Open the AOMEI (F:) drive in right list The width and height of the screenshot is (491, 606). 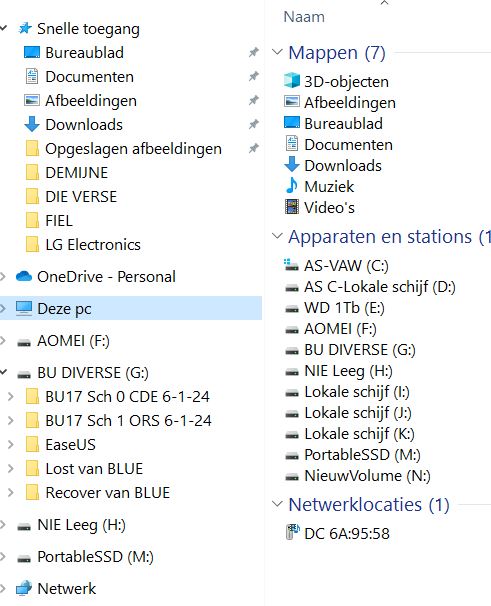coord(340,329)
